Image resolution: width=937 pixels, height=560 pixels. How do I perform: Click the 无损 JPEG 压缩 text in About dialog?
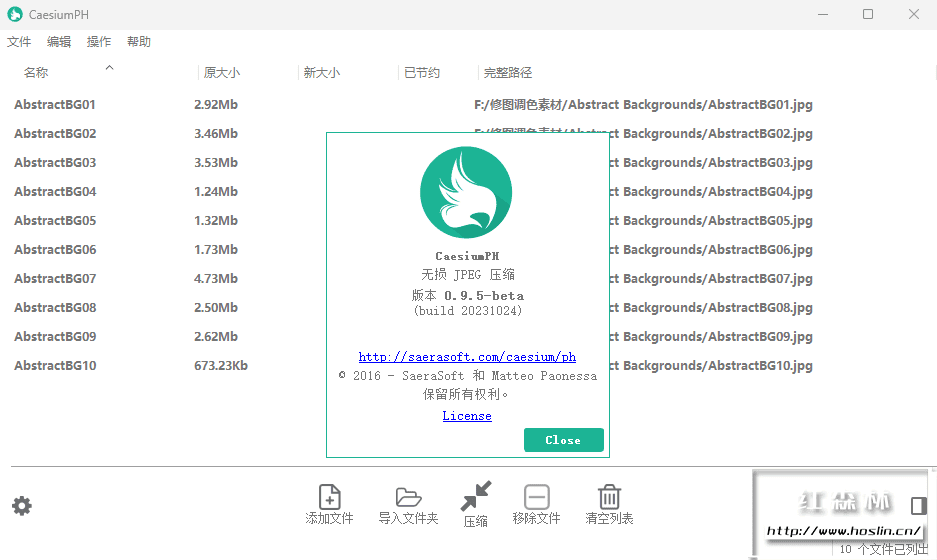(467, 274)
